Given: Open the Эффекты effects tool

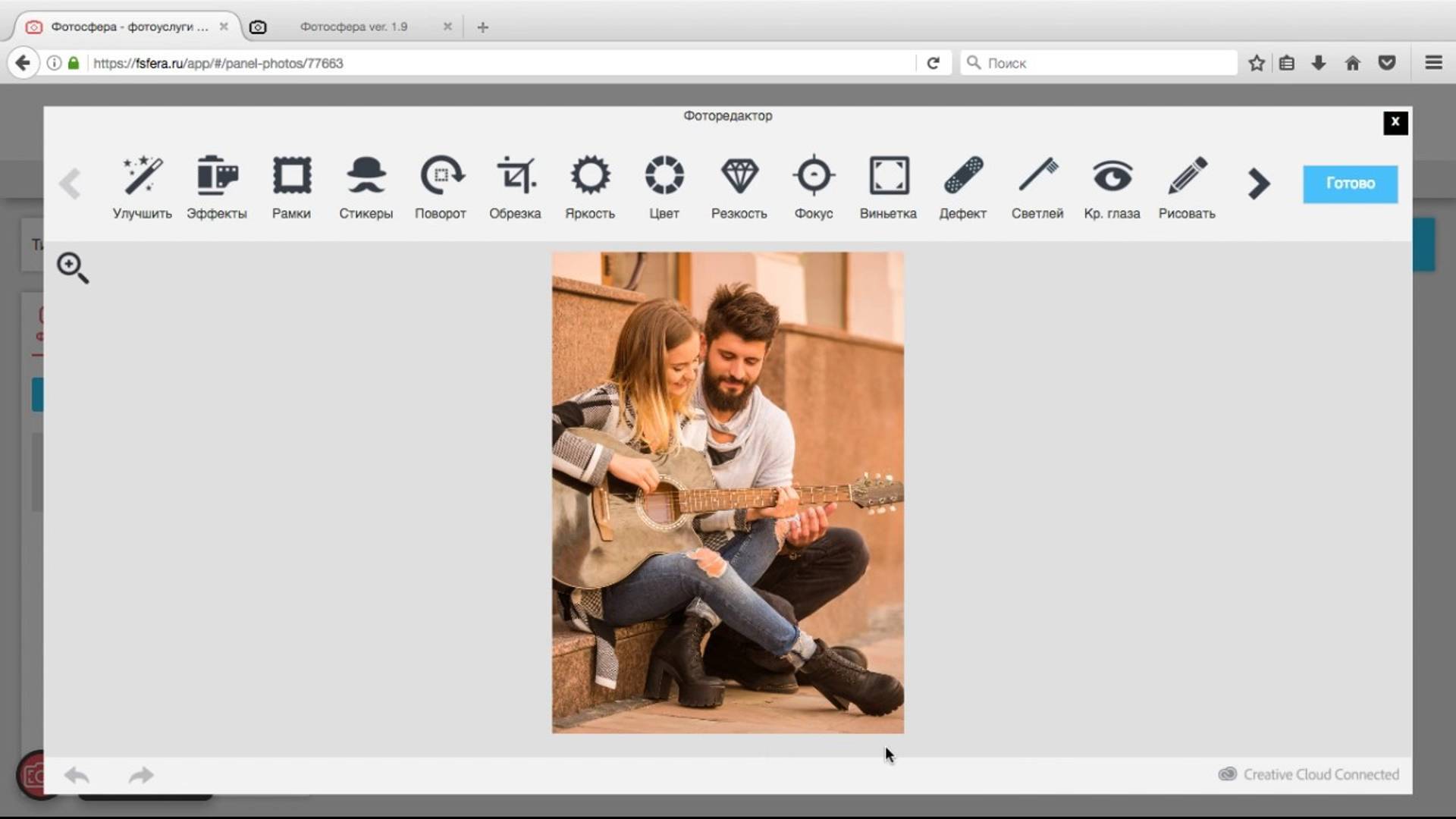Looking at the screenshot, I should (217, 187).
